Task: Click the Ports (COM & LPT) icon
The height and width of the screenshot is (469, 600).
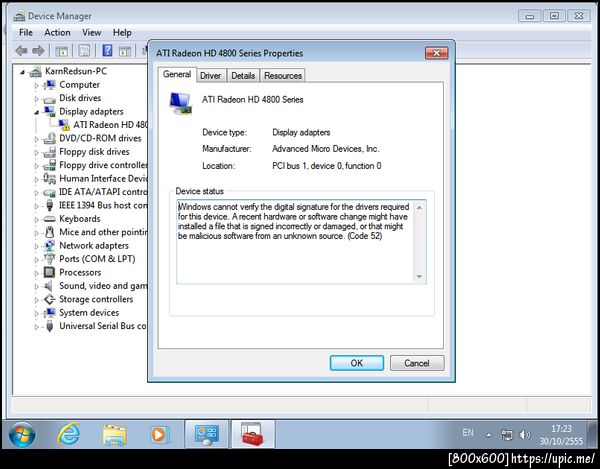Action: pos(49,259)
